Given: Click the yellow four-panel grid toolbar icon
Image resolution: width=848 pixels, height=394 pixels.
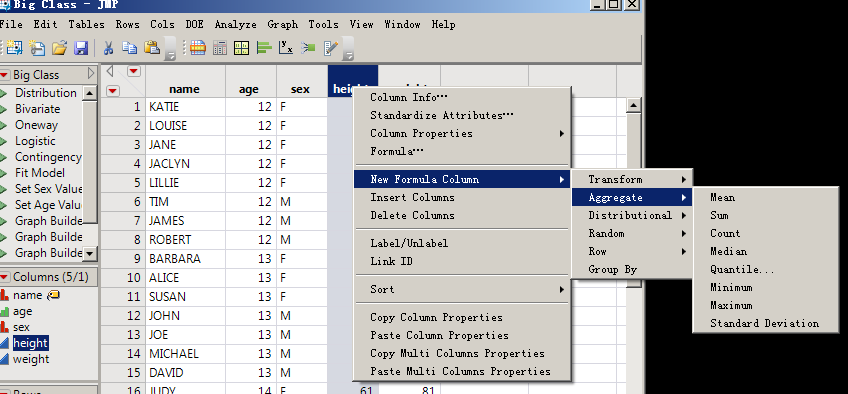Looking at the screenshot, I should (241, 48).
